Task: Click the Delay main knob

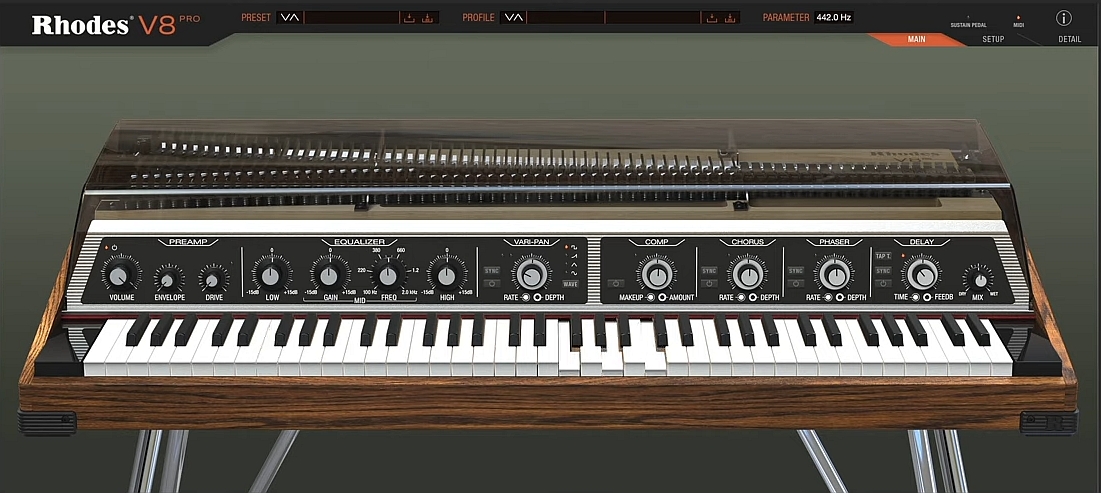Action: 922,275
